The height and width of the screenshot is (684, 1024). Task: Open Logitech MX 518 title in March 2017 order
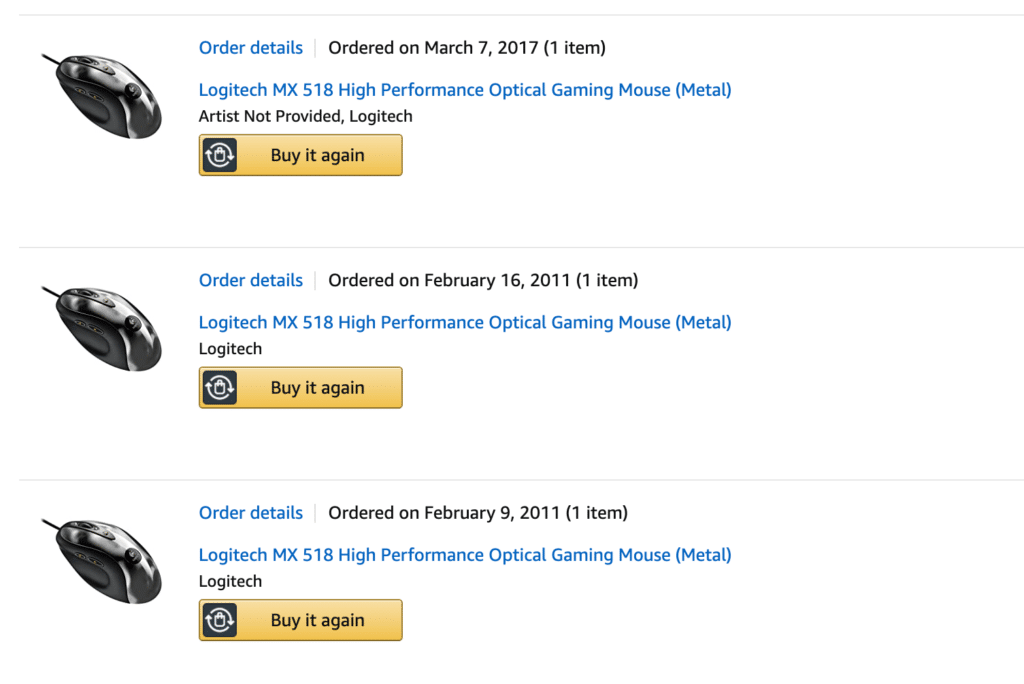pyautogui.click(x=465, y=90)
